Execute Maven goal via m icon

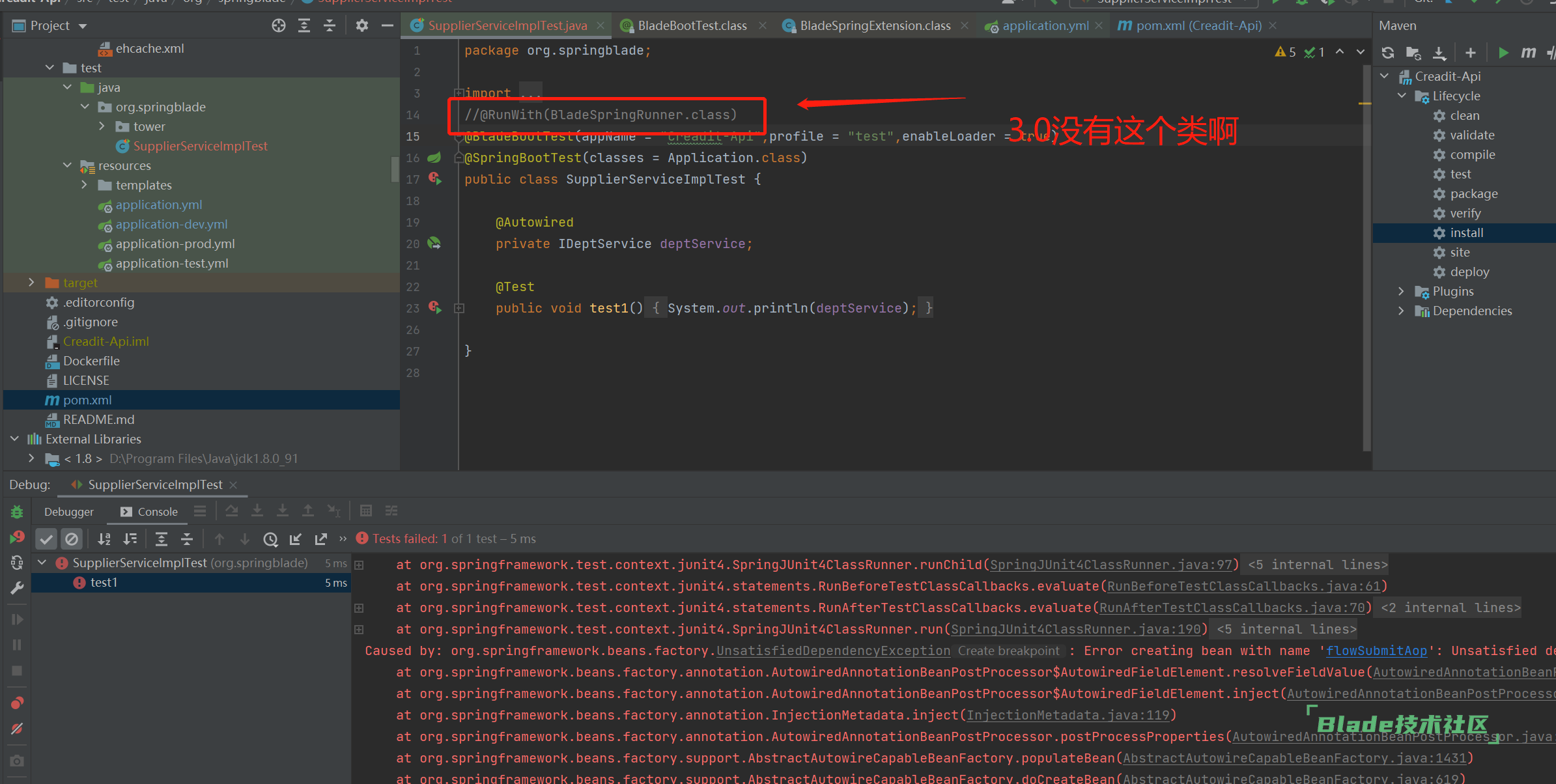pyautogui.click(x=1529, y=53)
